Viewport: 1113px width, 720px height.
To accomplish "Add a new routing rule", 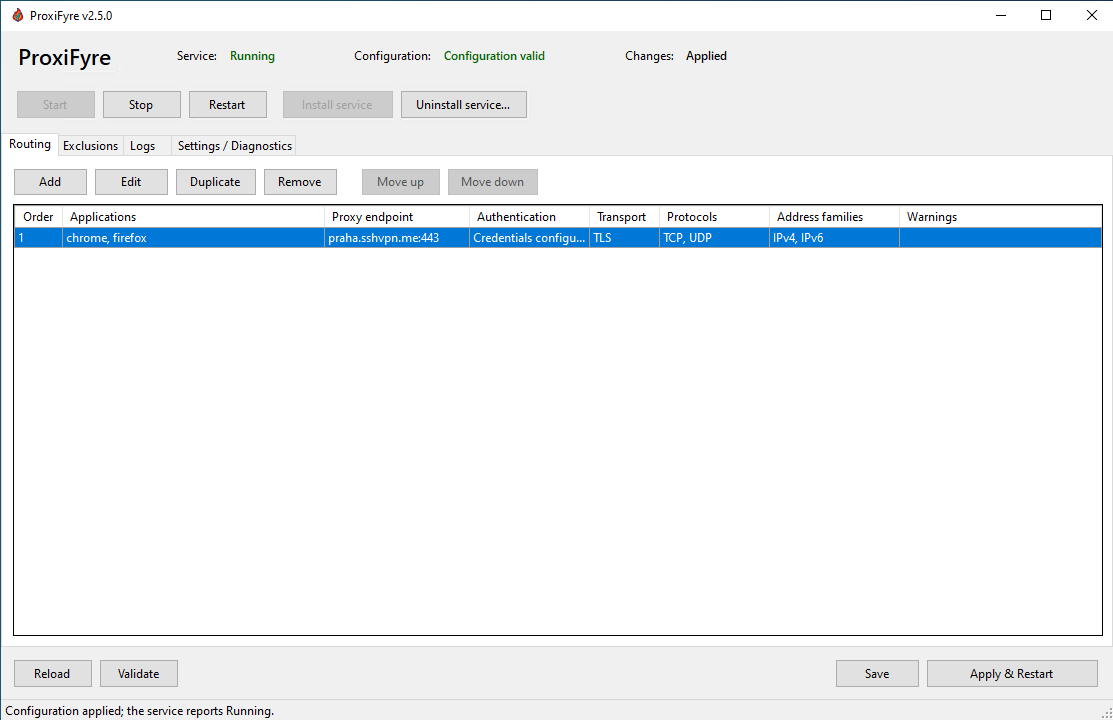I will click(50, 182).
